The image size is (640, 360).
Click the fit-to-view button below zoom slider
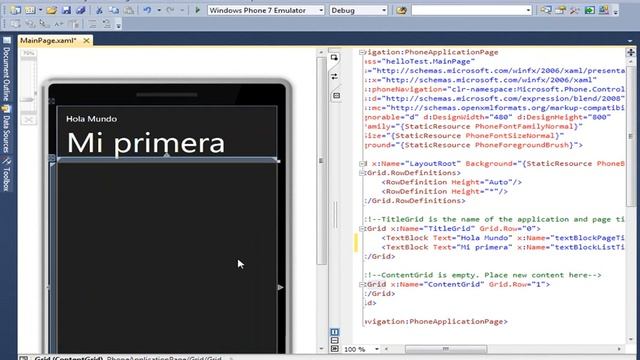click(x=29, y=120)
